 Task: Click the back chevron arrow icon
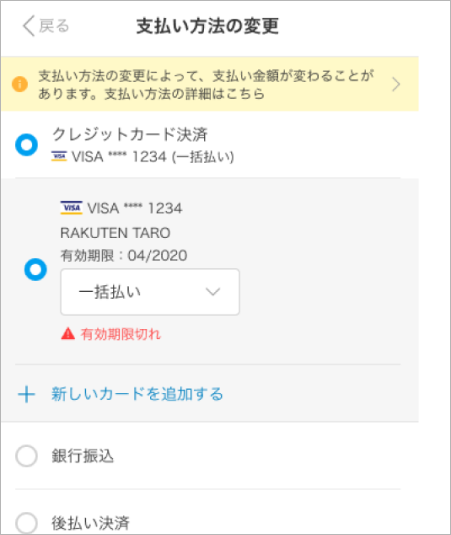[29, 26]
